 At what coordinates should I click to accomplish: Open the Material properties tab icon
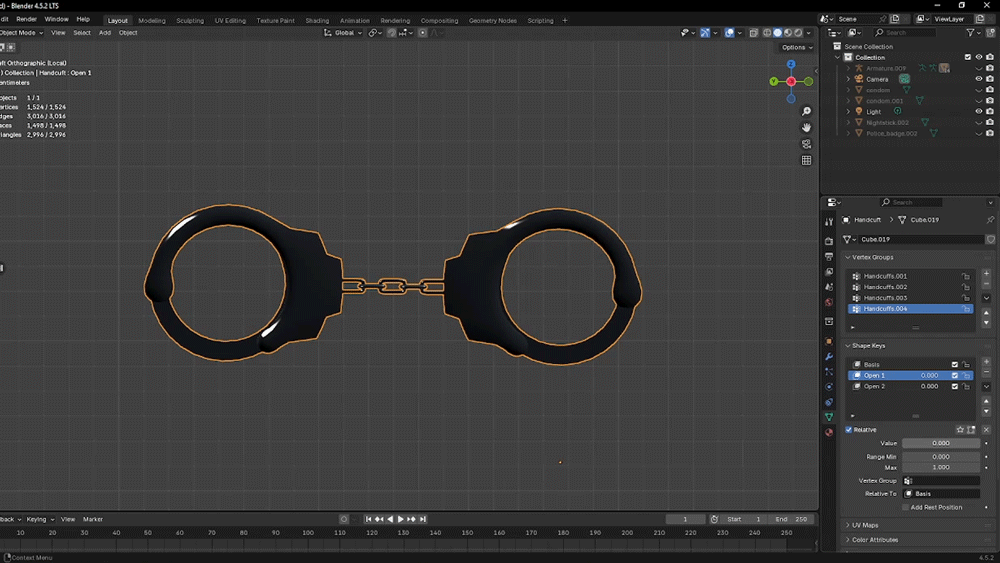pos(829,432)
